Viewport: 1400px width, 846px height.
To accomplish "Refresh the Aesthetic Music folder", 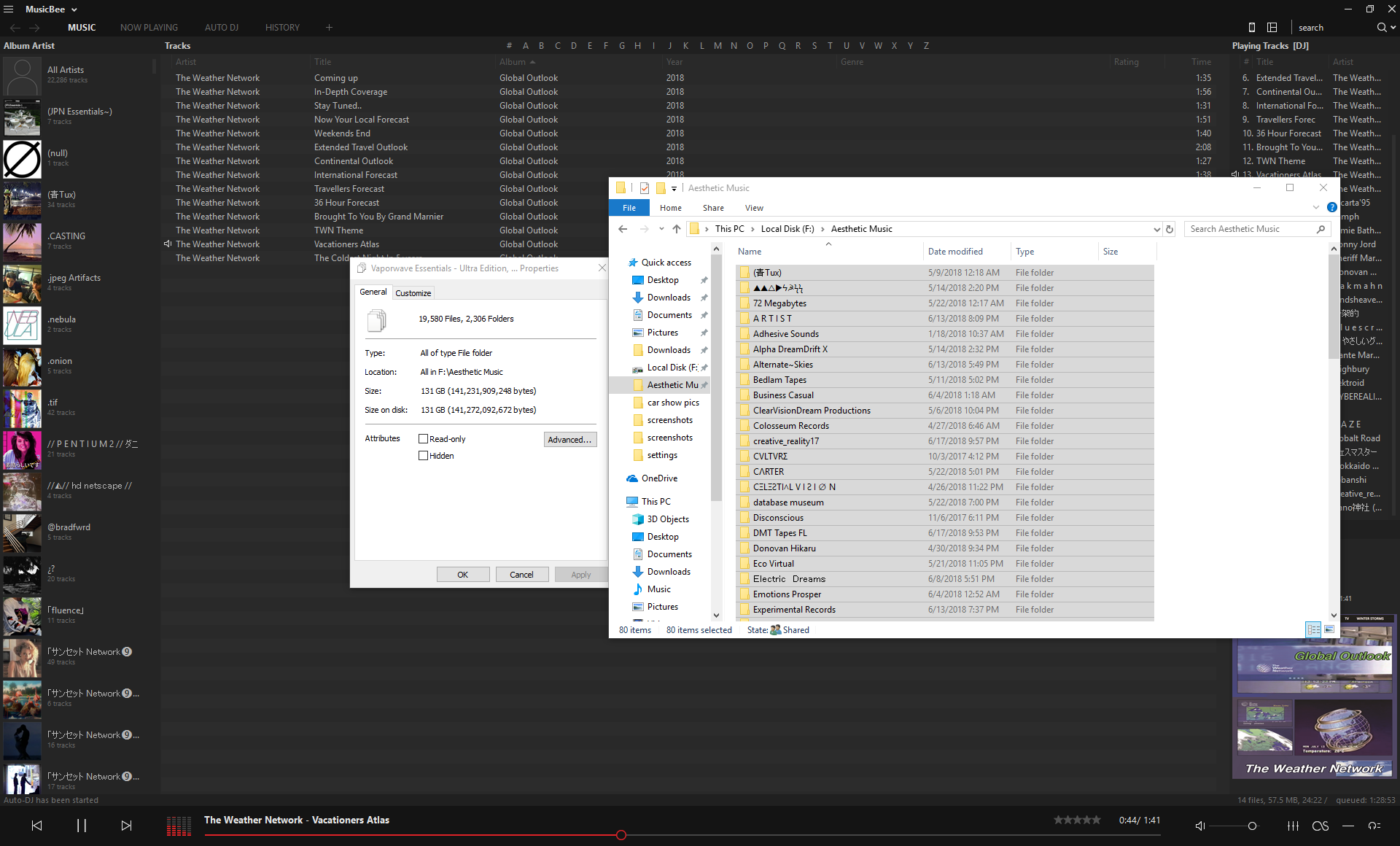I will pyautogui.click(x=1170, y=229).
